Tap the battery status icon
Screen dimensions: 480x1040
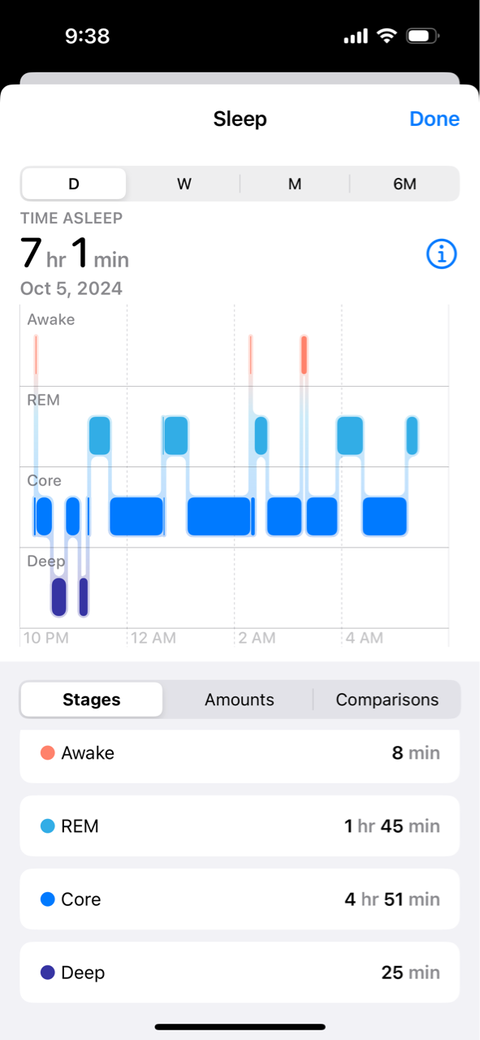[422, 36]
